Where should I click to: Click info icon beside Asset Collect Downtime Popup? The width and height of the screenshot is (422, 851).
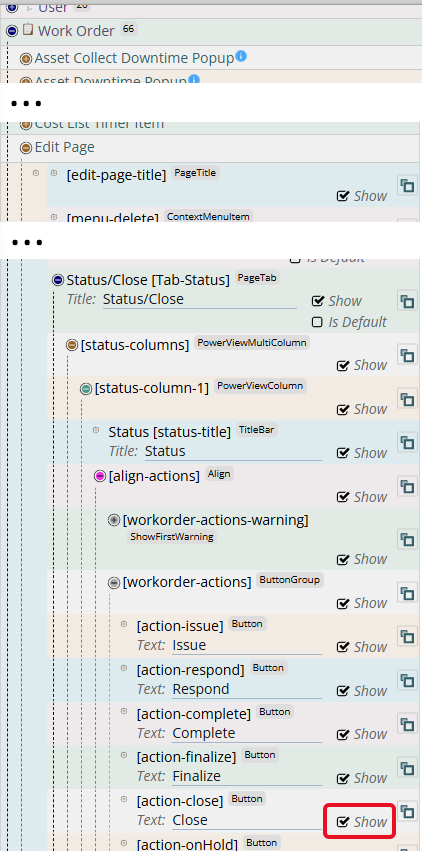point(241,56)
